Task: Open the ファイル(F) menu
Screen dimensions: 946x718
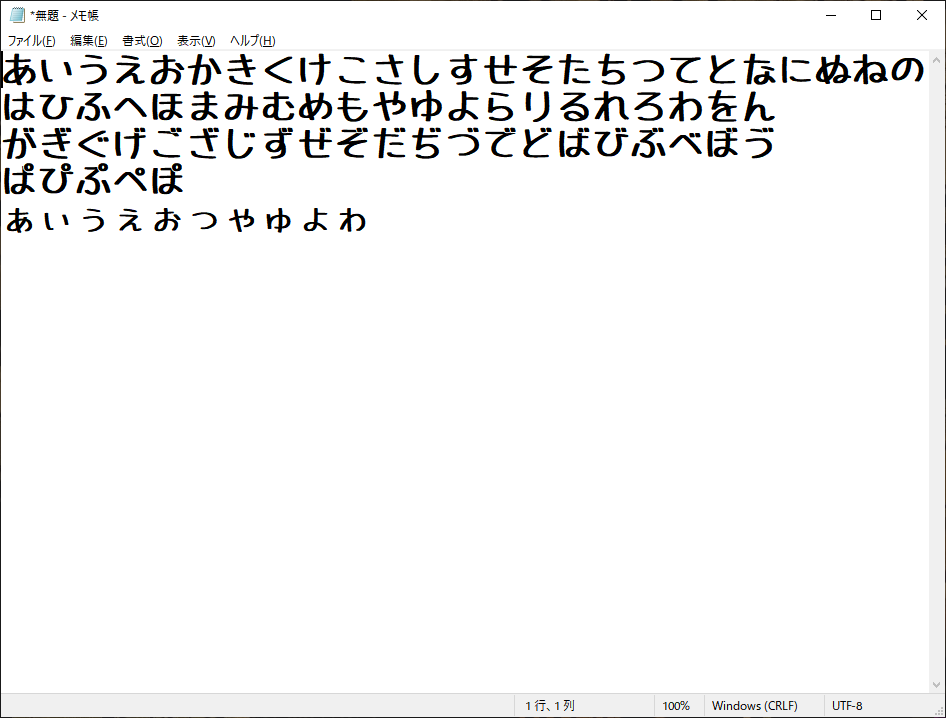Action: coord(31,41)
